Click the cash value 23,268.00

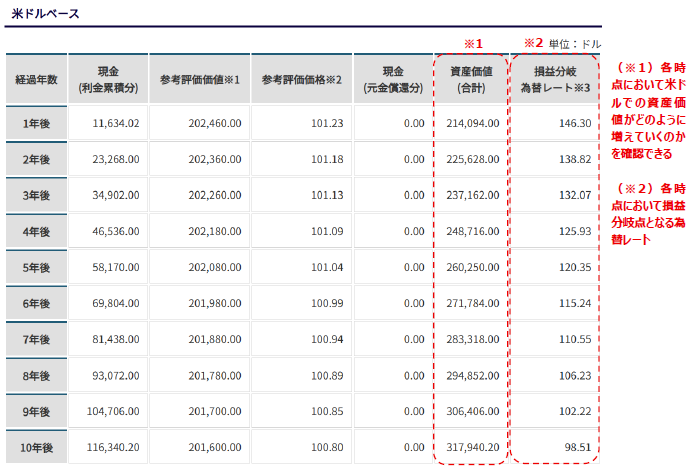pos(116,159)
